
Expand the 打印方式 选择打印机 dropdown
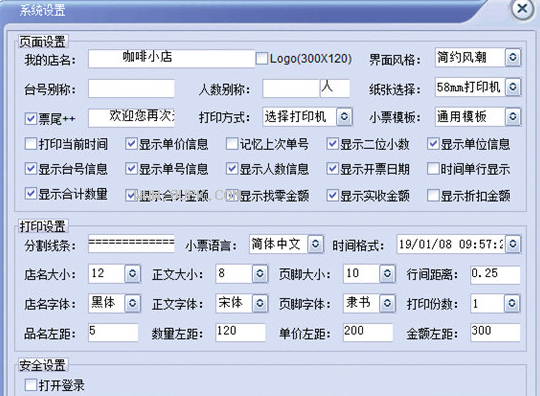coord(344,117)
